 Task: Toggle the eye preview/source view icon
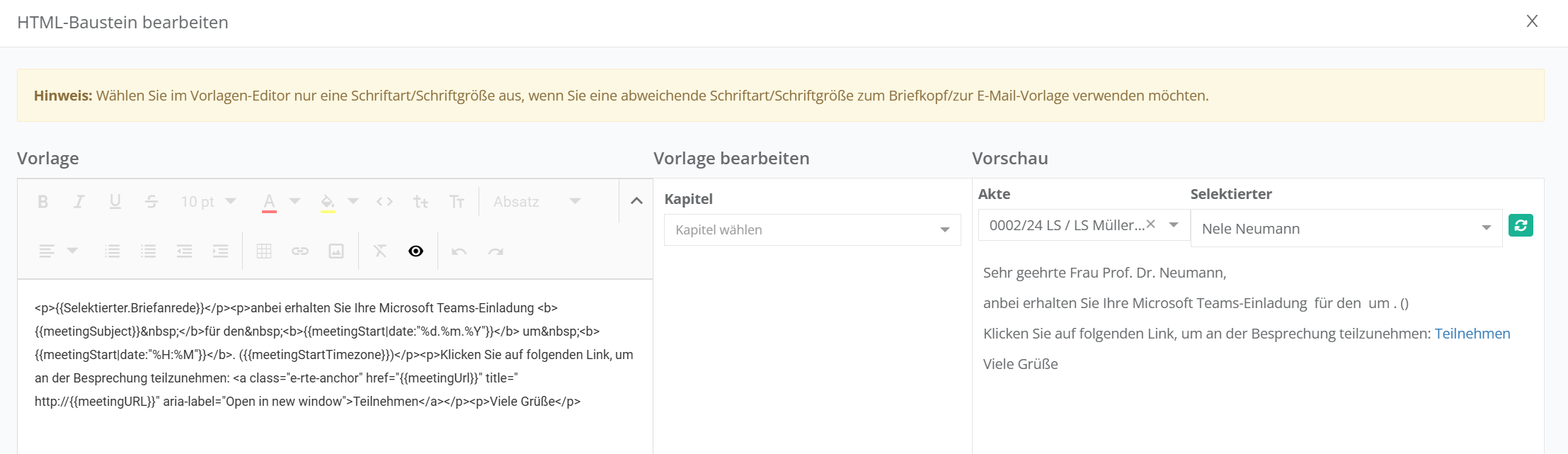(x=416, y=251)
